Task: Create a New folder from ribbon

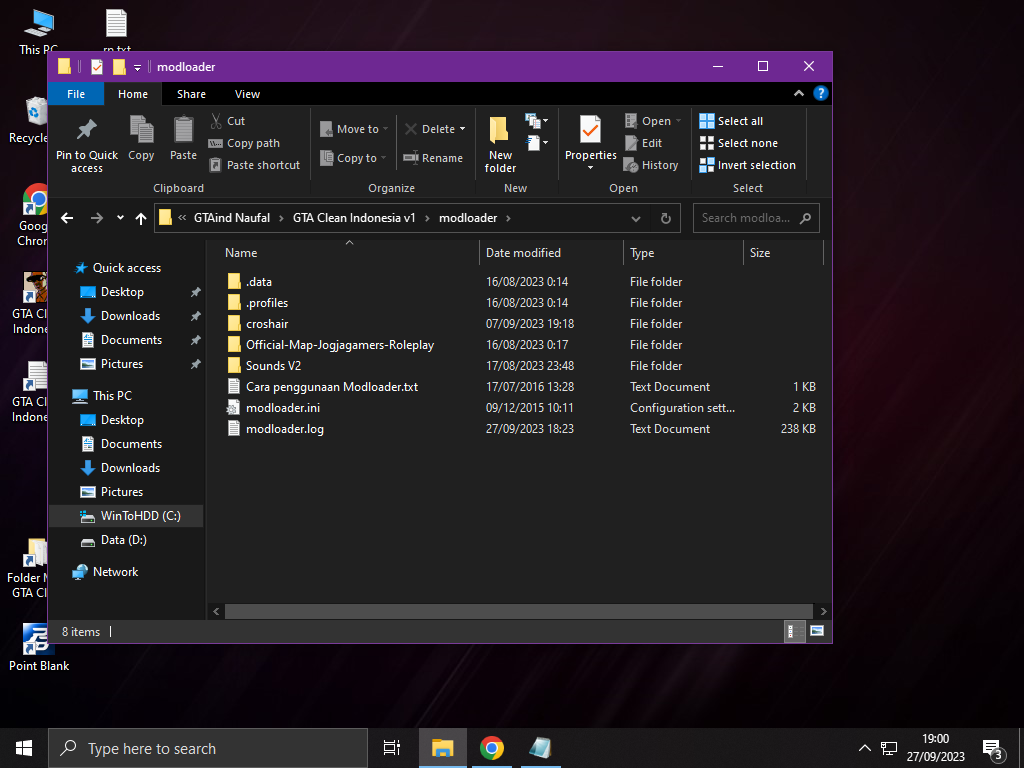Action: coord(500,144)
